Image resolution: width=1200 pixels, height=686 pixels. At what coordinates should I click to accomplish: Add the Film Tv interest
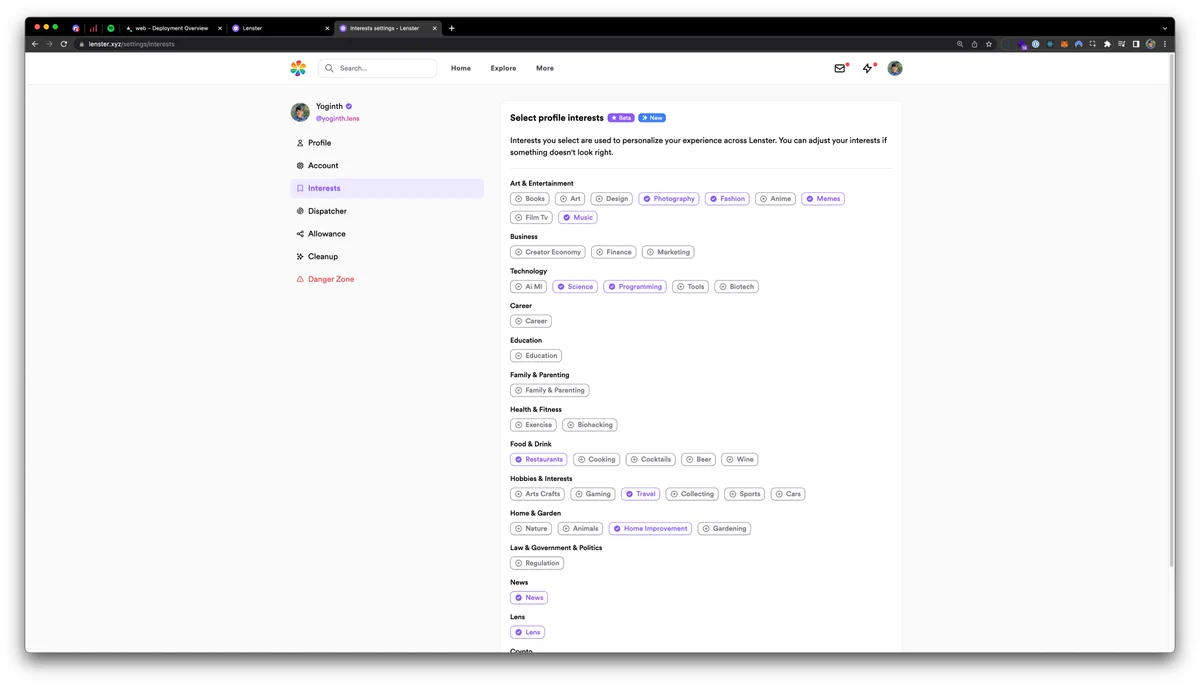[x=531, y=217]
